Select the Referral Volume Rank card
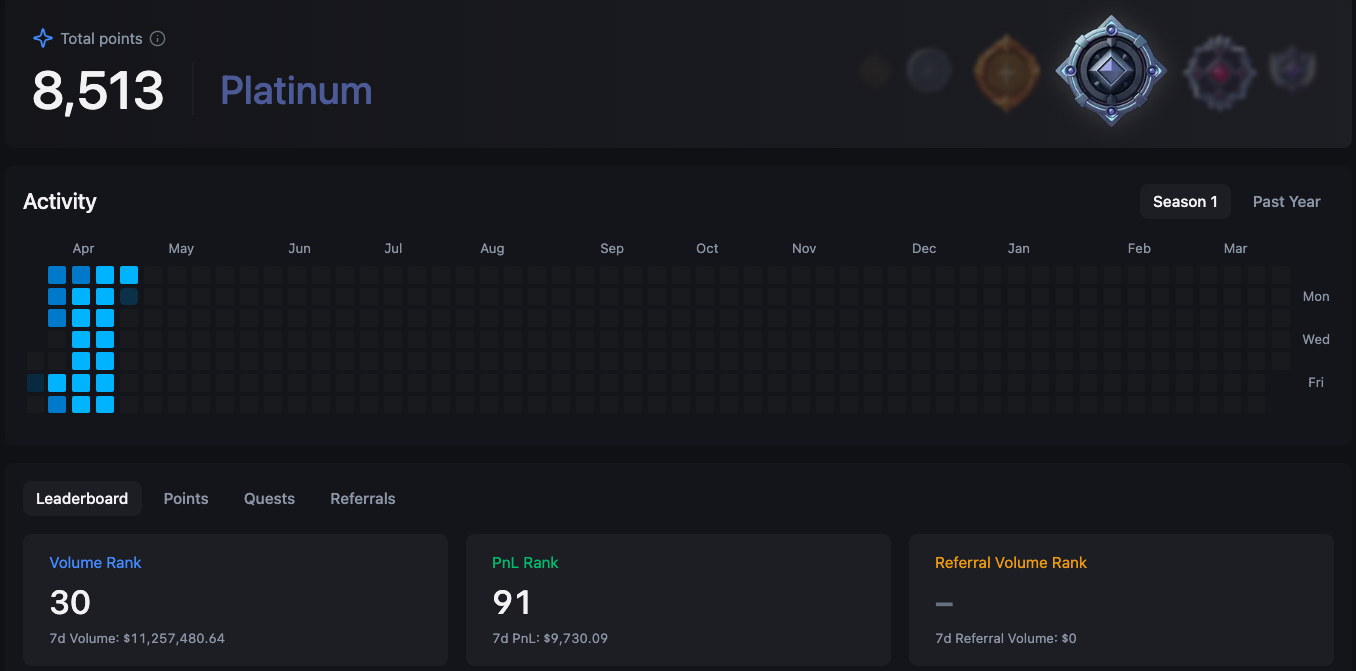Screen dimensions: 1356x671 [1121, 600]
